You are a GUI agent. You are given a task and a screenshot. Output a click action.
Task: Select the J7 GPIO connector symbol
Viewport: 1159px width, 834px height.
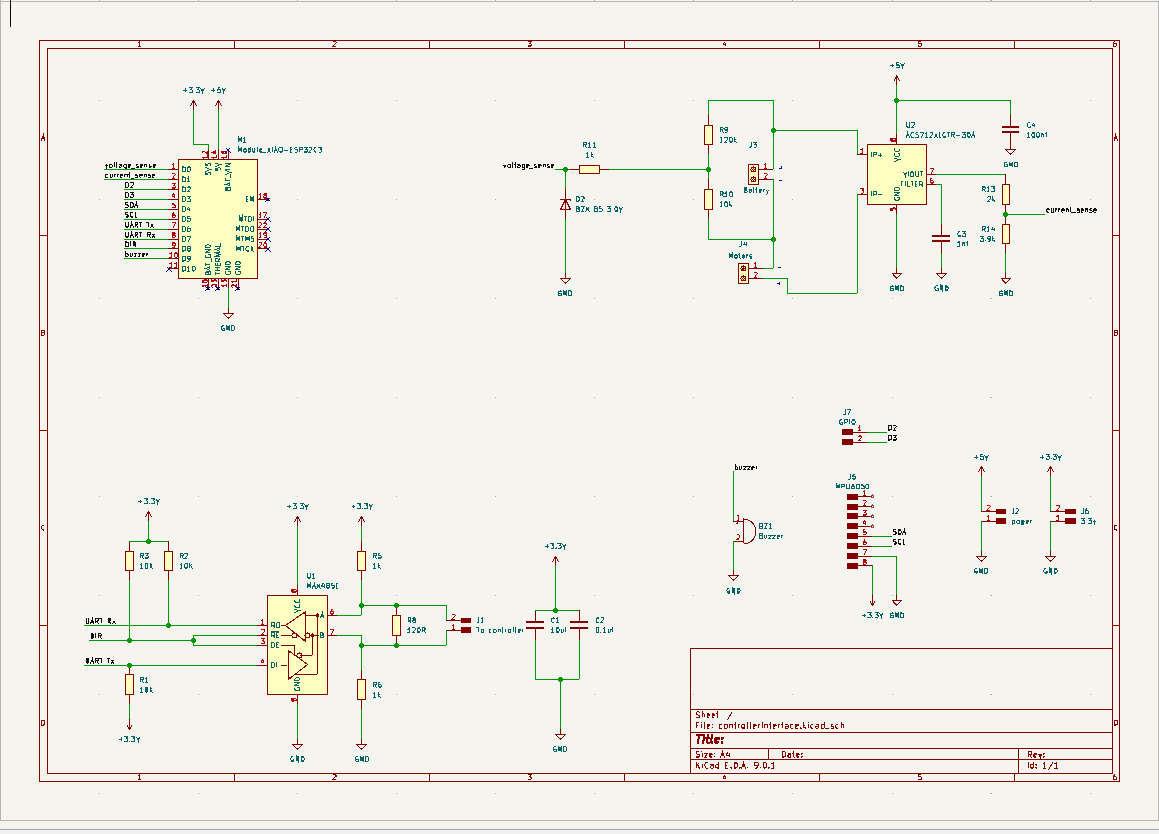(x=847, y=435)
